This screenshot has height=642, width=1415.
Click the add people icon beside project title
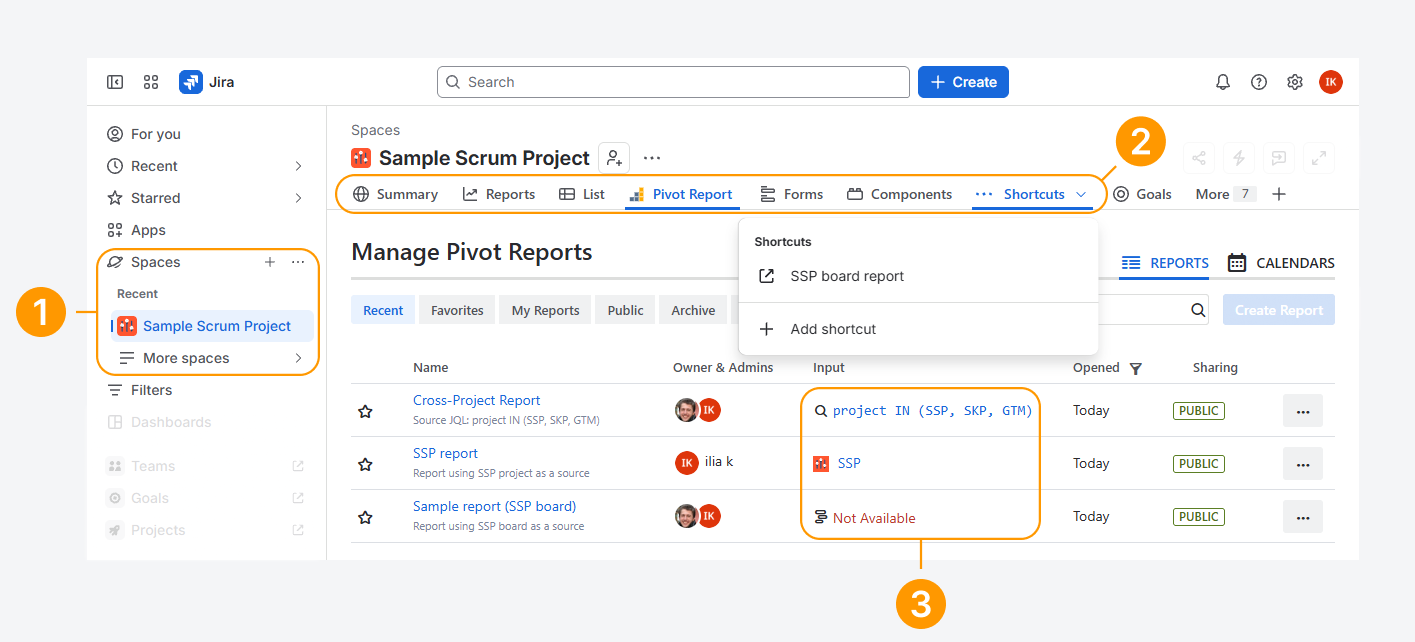(614, 158)
